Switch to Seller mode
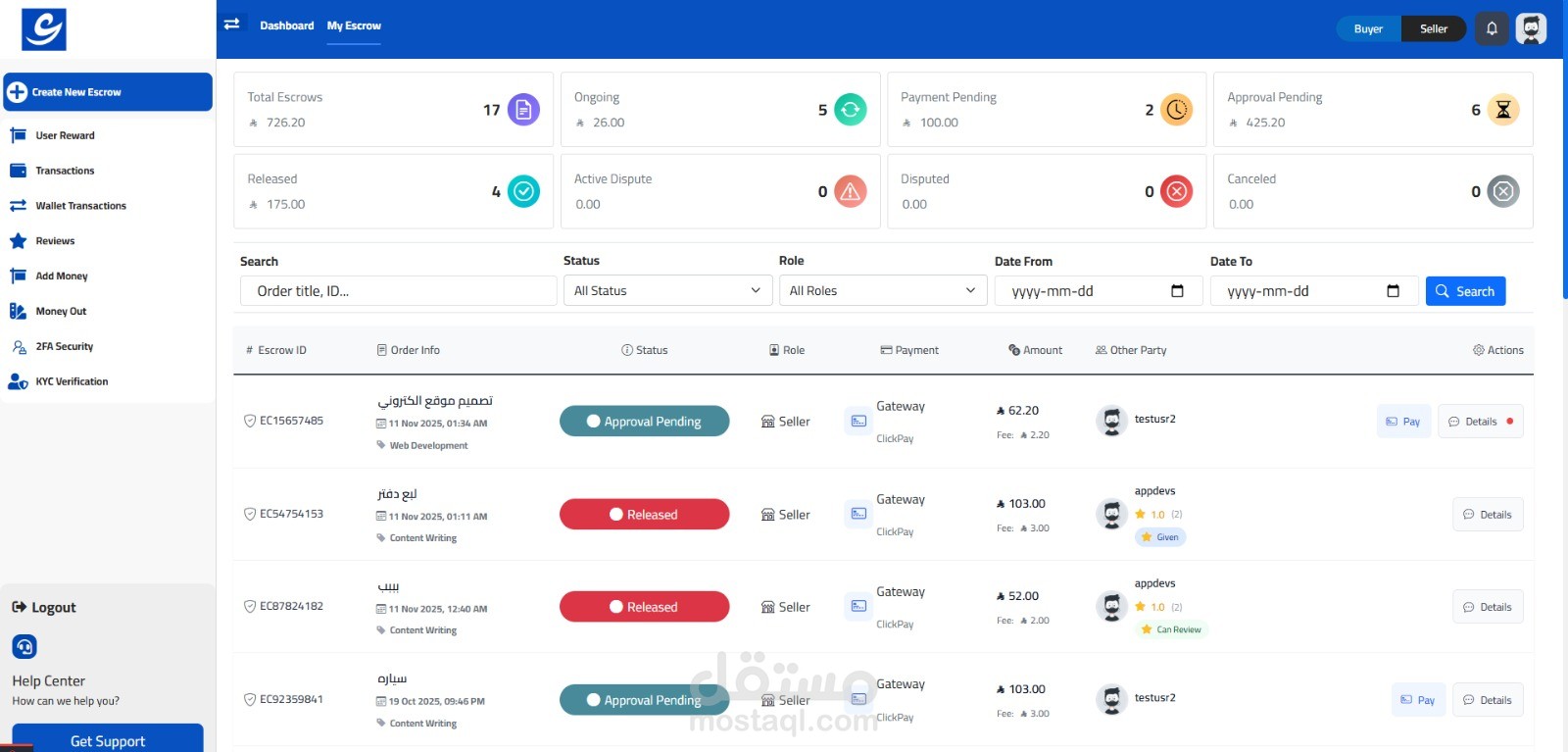Viewport: 1568px width, 752px height. (x=1434, y=28)
